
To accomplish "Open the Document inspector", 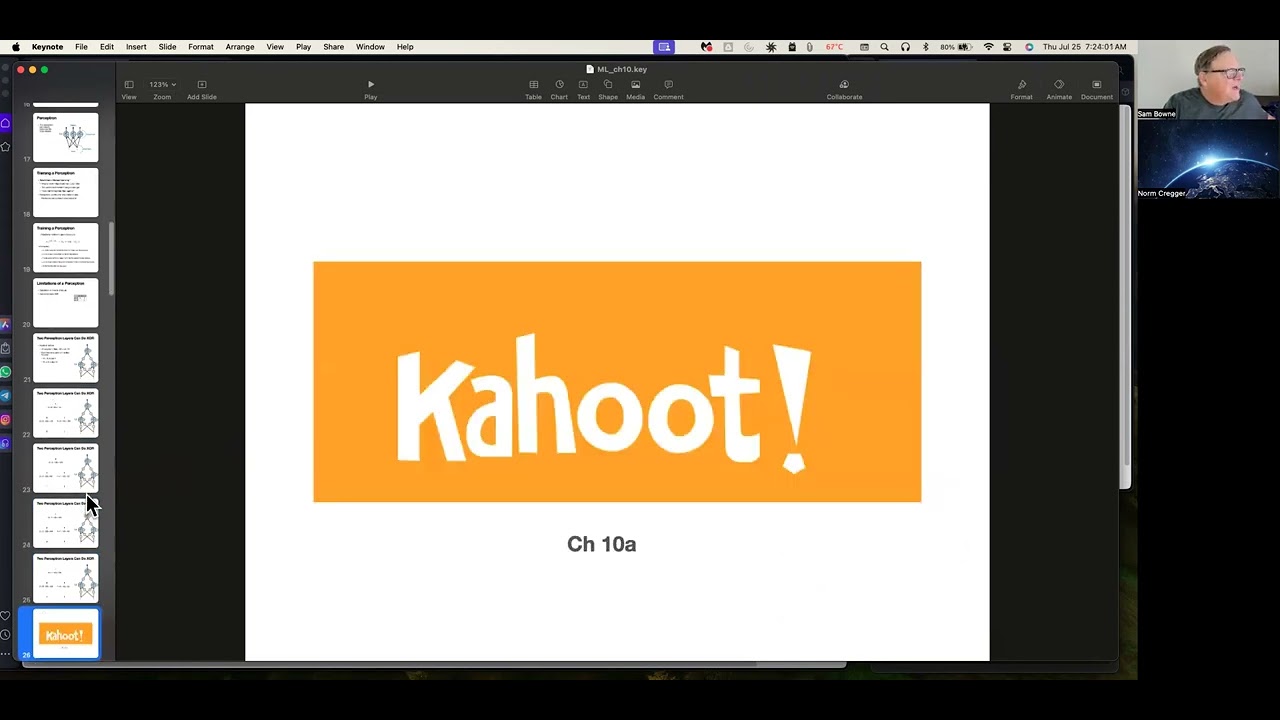I will (x=1096, y=89).
